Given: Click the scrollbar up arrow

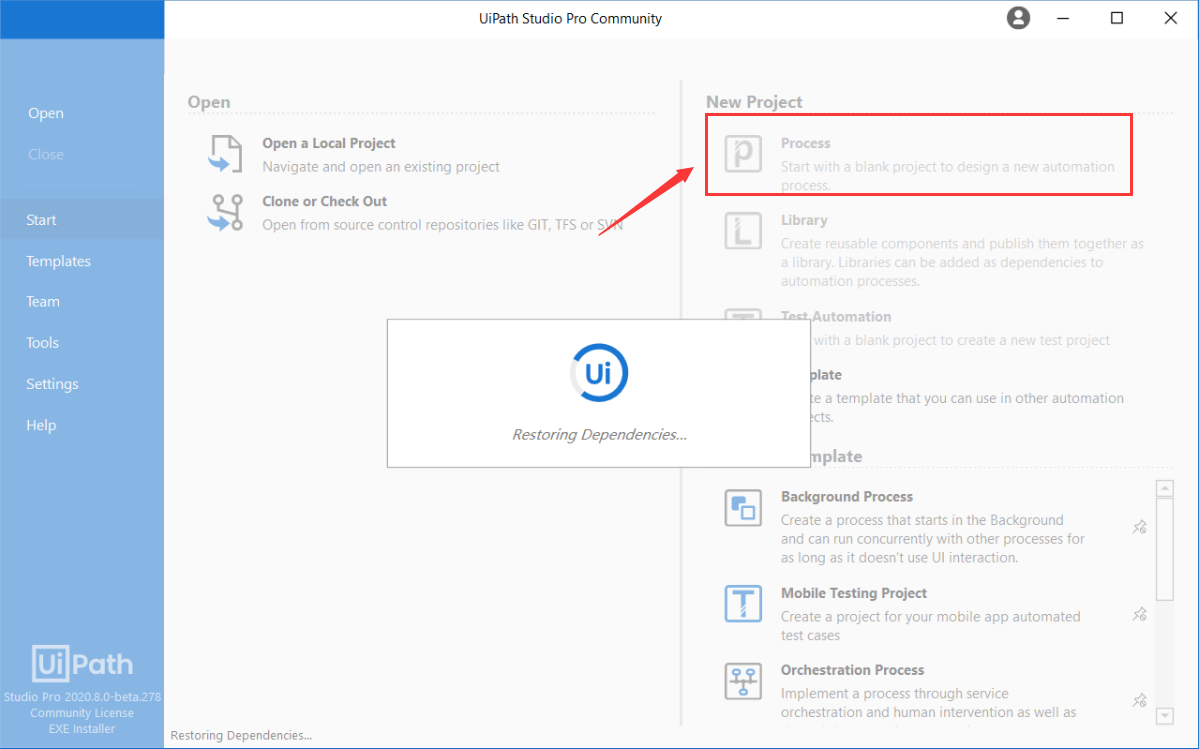Looking at the screenshot, I should click(x=1164, y=487).
